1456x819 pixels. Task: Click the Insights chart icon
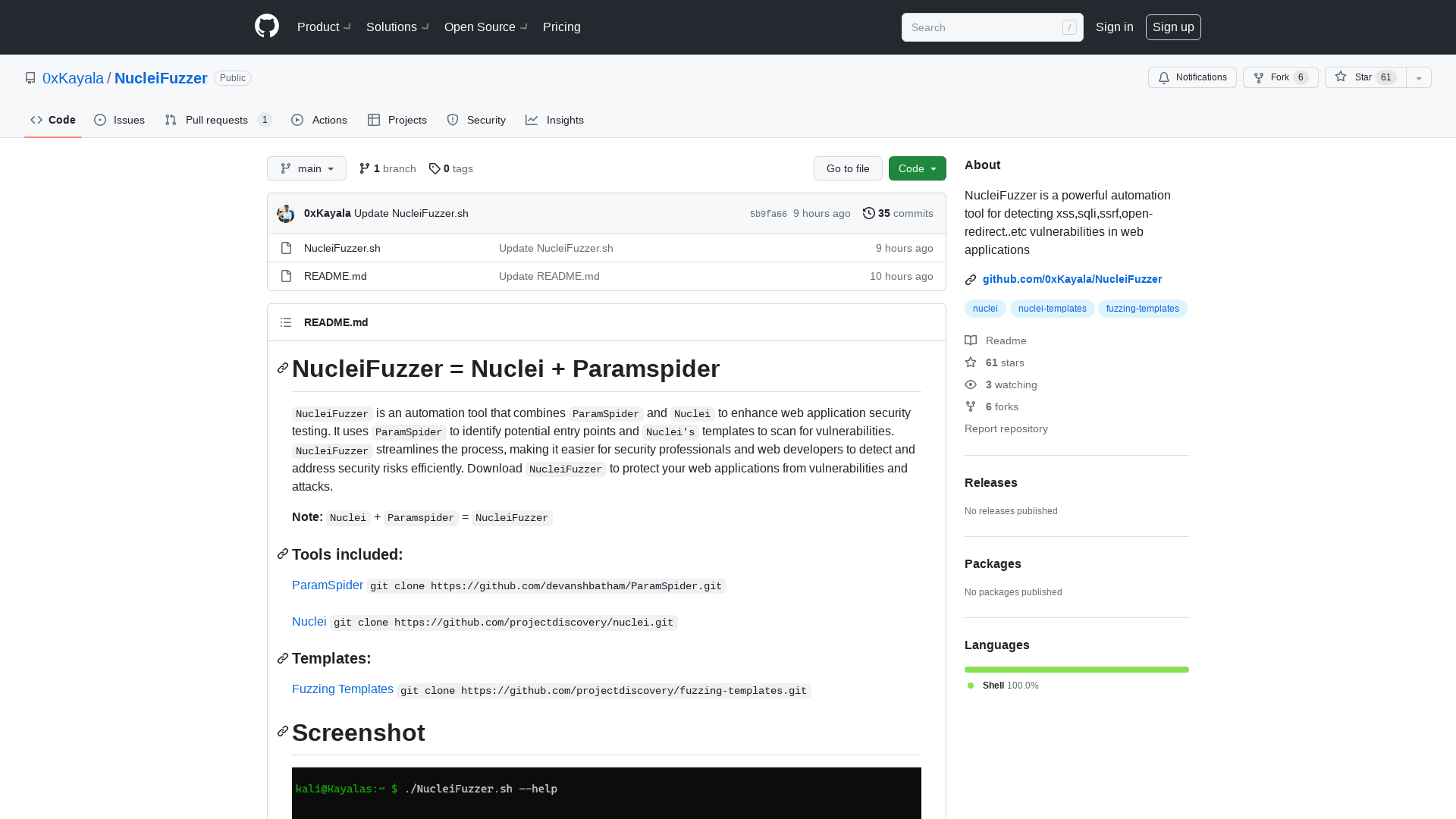coord(532,120)
